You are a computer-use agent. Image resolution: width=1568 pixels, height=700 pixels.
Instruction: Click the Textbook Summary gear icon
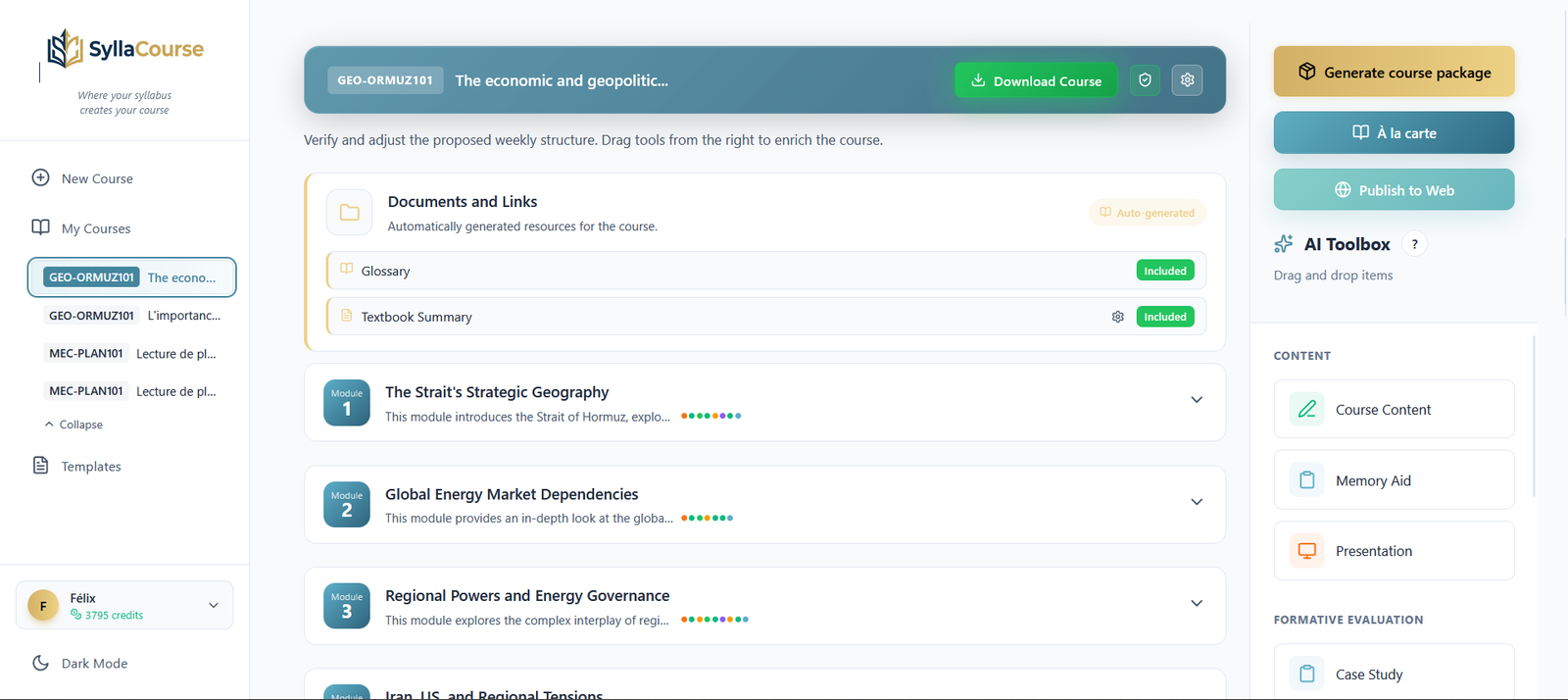click(1117, 317)
